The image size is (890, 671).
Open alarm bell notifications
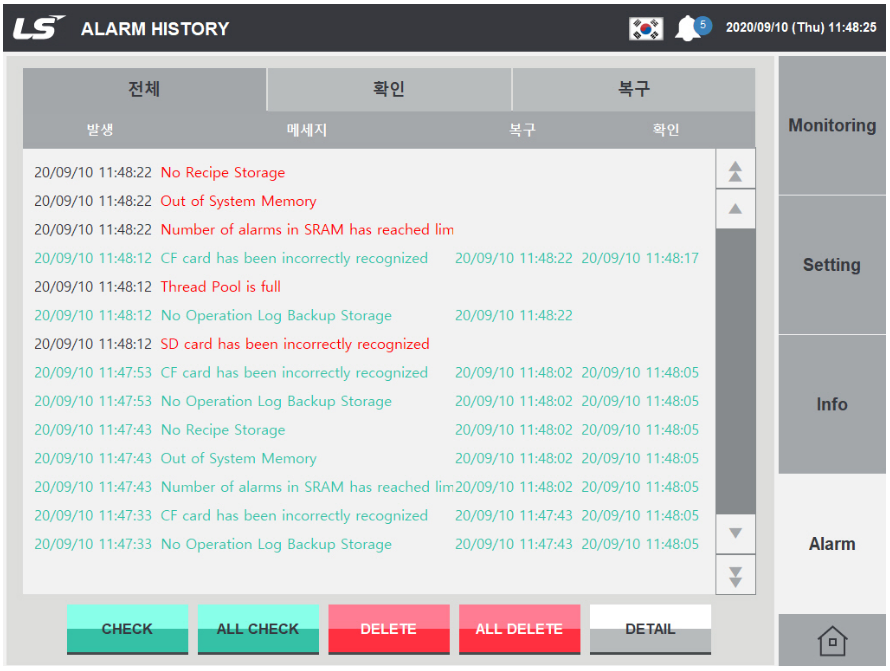(691, 28)
